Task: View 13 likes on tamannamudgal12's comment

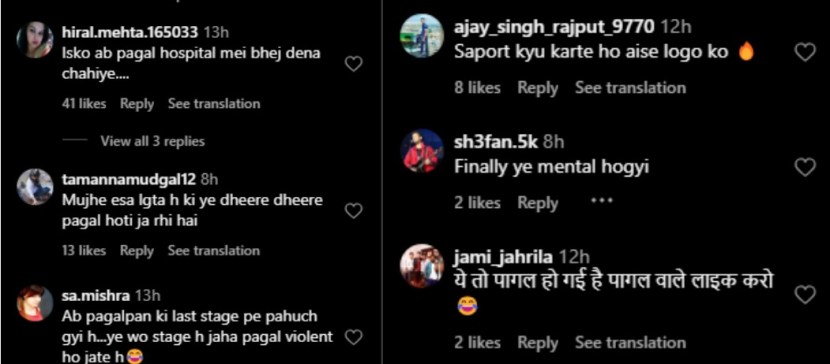Action: coord(84,251)
